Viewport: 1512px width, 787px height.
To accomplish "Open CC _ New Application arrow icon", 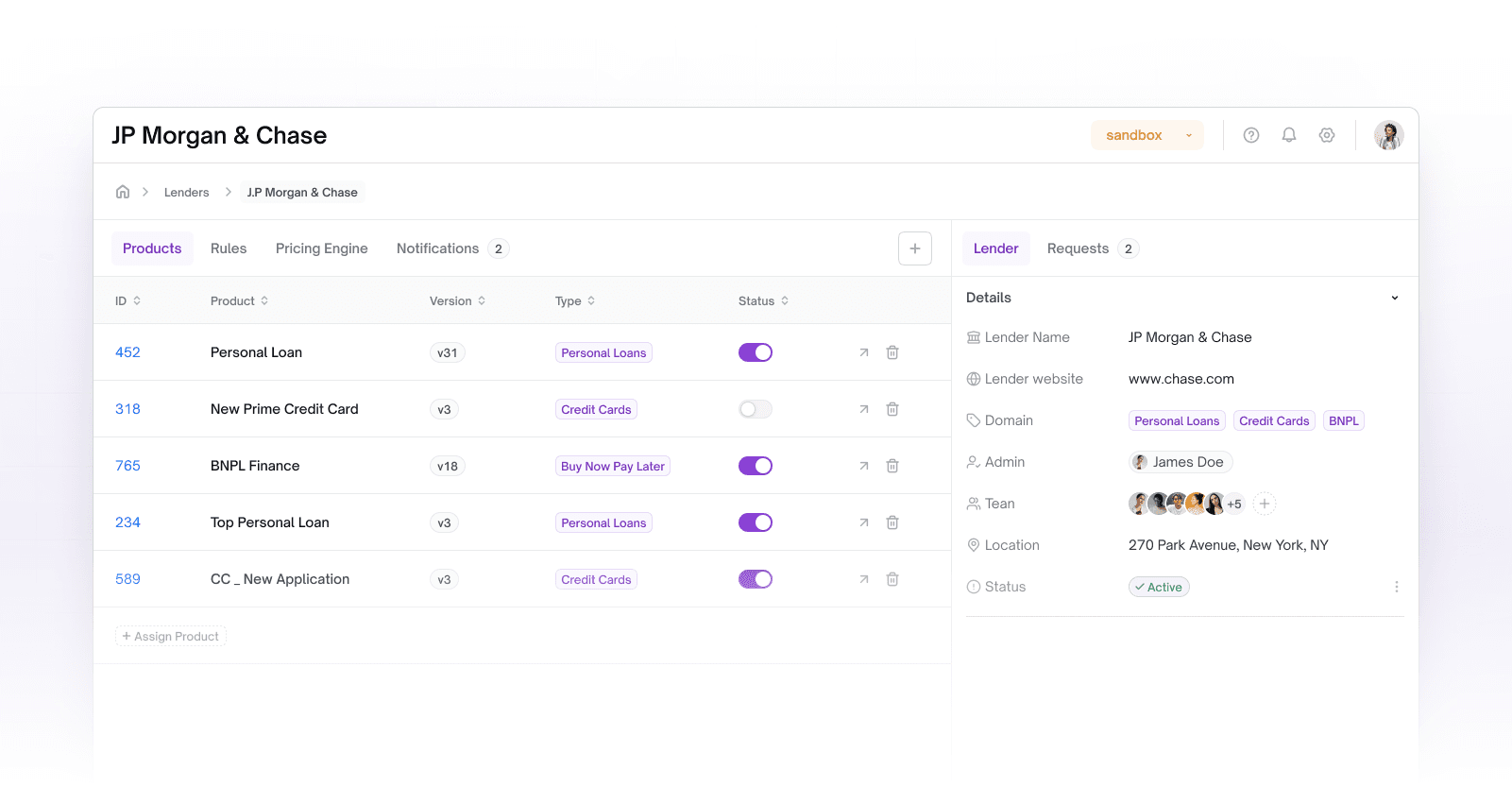I will pyautogui.click(x=863, y=579).
